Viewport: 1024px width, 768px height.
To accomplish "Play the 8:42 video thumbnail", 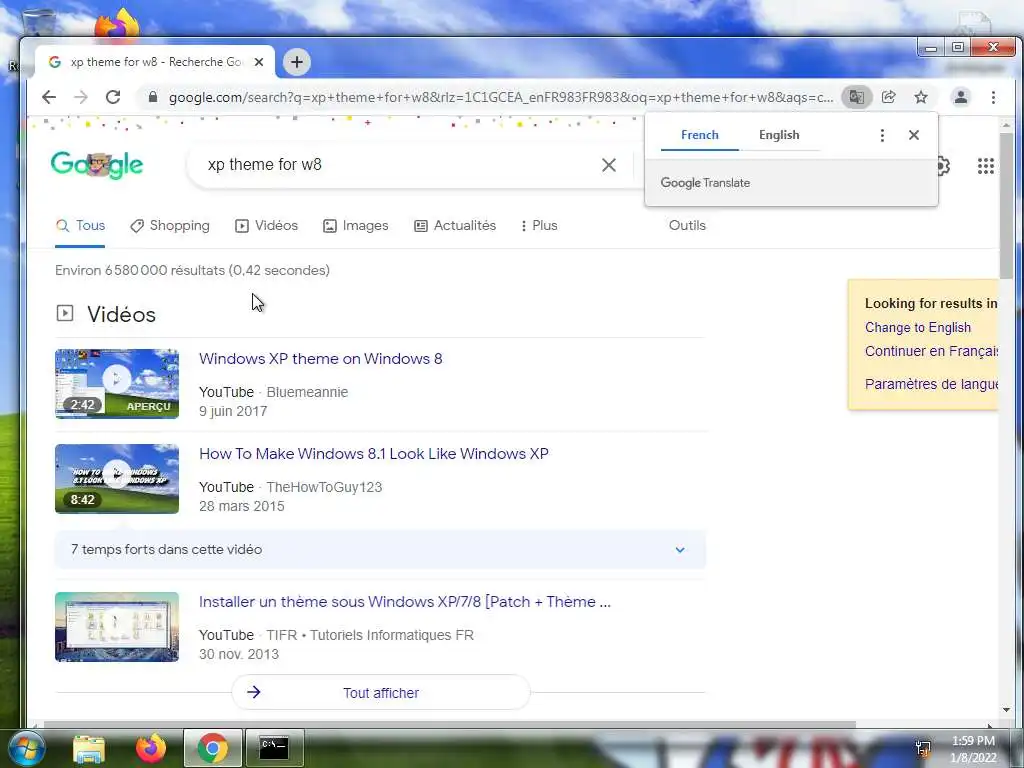I will [x=117, y=479].
